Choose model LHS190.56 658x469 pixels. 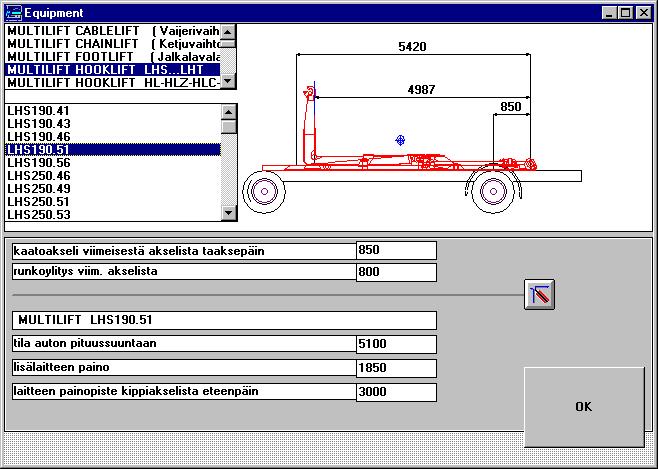pos(112,163)
